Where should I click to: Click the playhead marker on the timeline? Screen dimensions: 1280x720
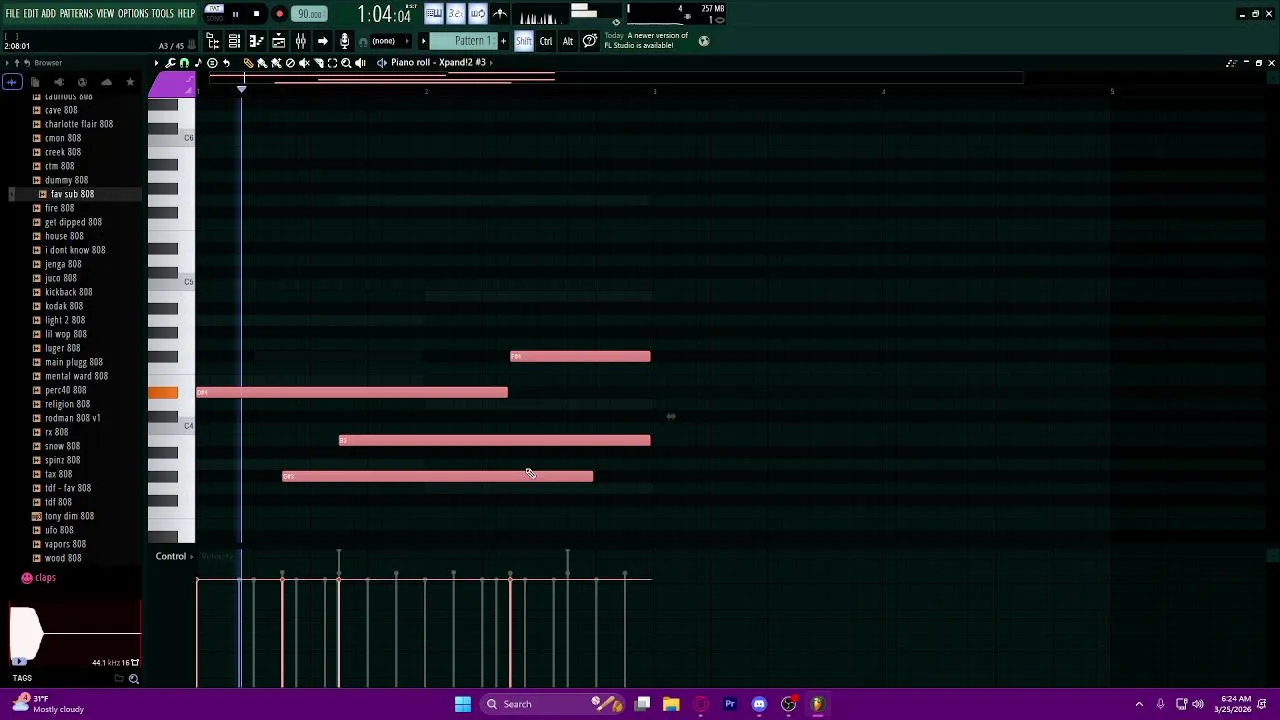point(241,90)
